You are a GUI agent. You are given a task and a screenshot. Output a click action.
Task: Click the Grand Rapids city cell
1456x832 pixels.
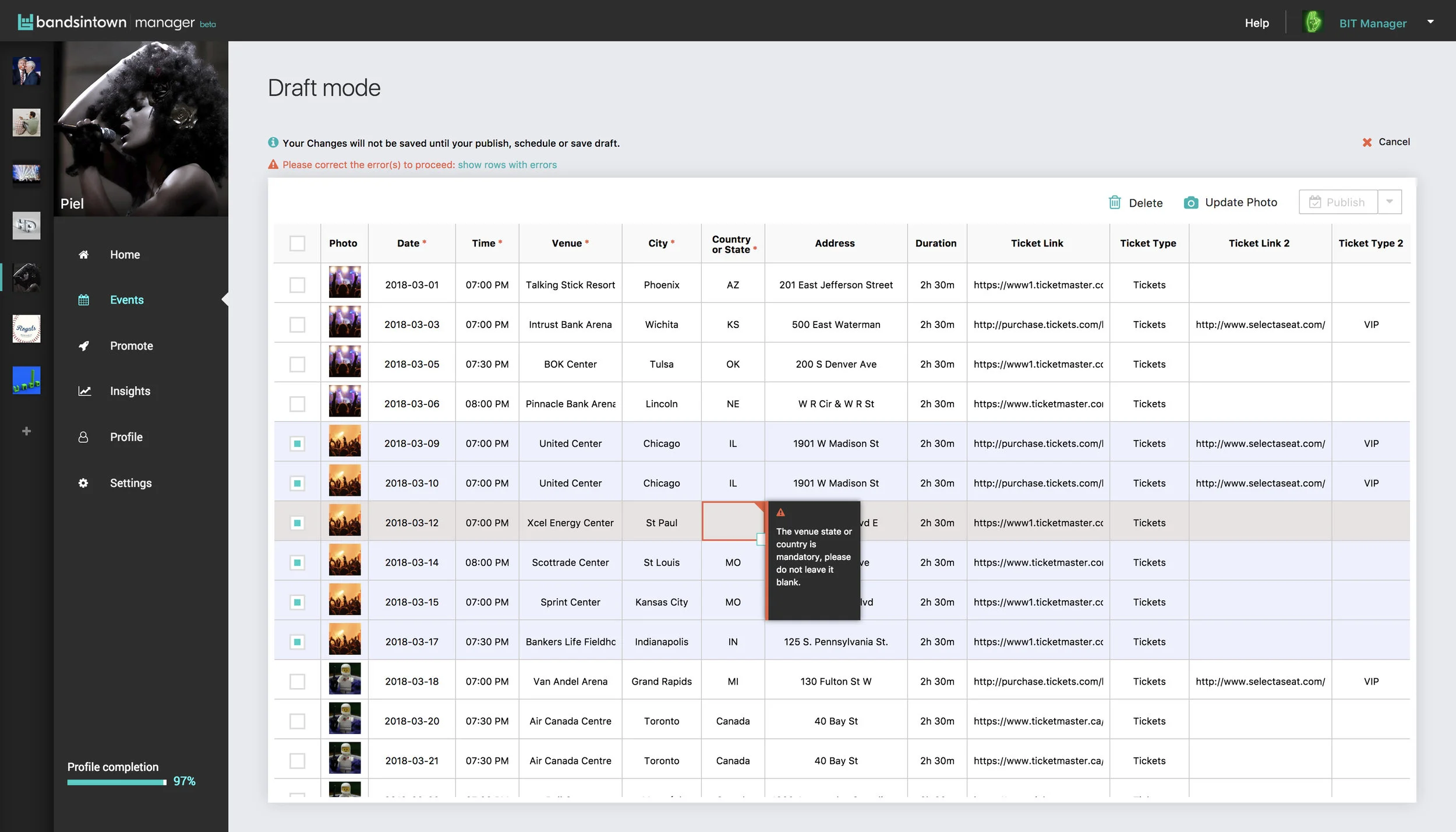[x=662, y=681]
